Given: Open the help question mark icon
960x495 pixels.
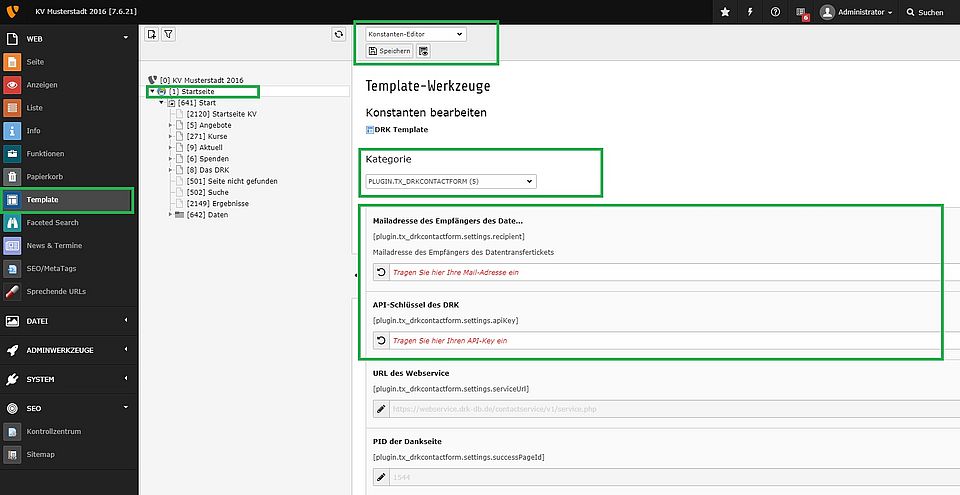Looking at the screenshot, I should 776,12.
